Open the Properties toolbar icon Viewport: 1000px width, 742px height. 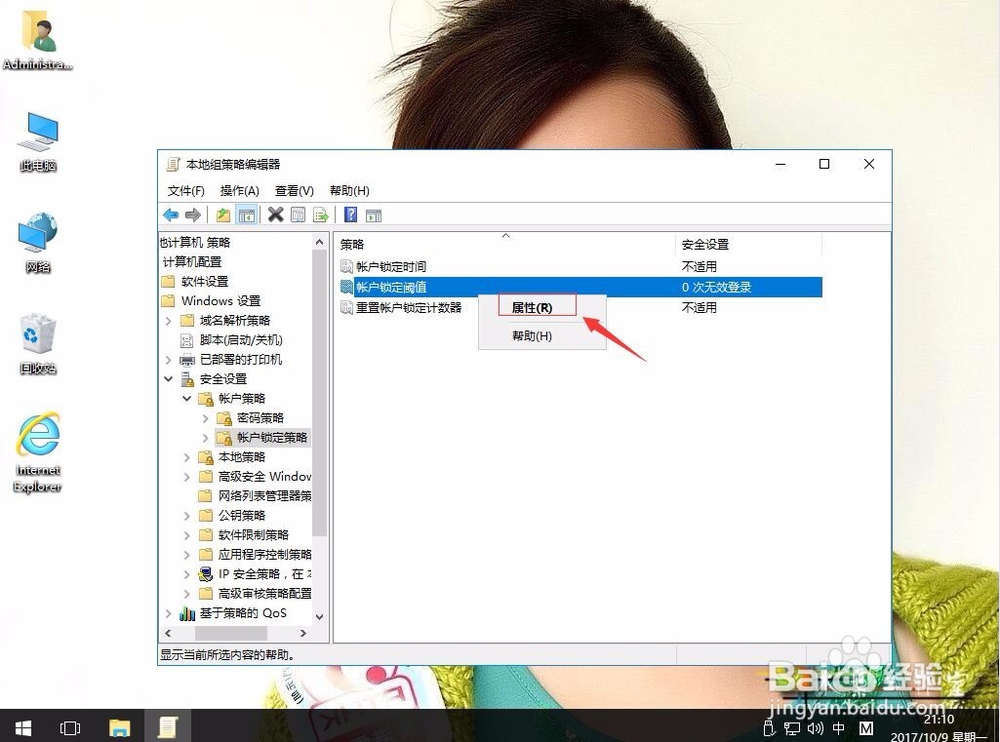[x=298, y=214]
